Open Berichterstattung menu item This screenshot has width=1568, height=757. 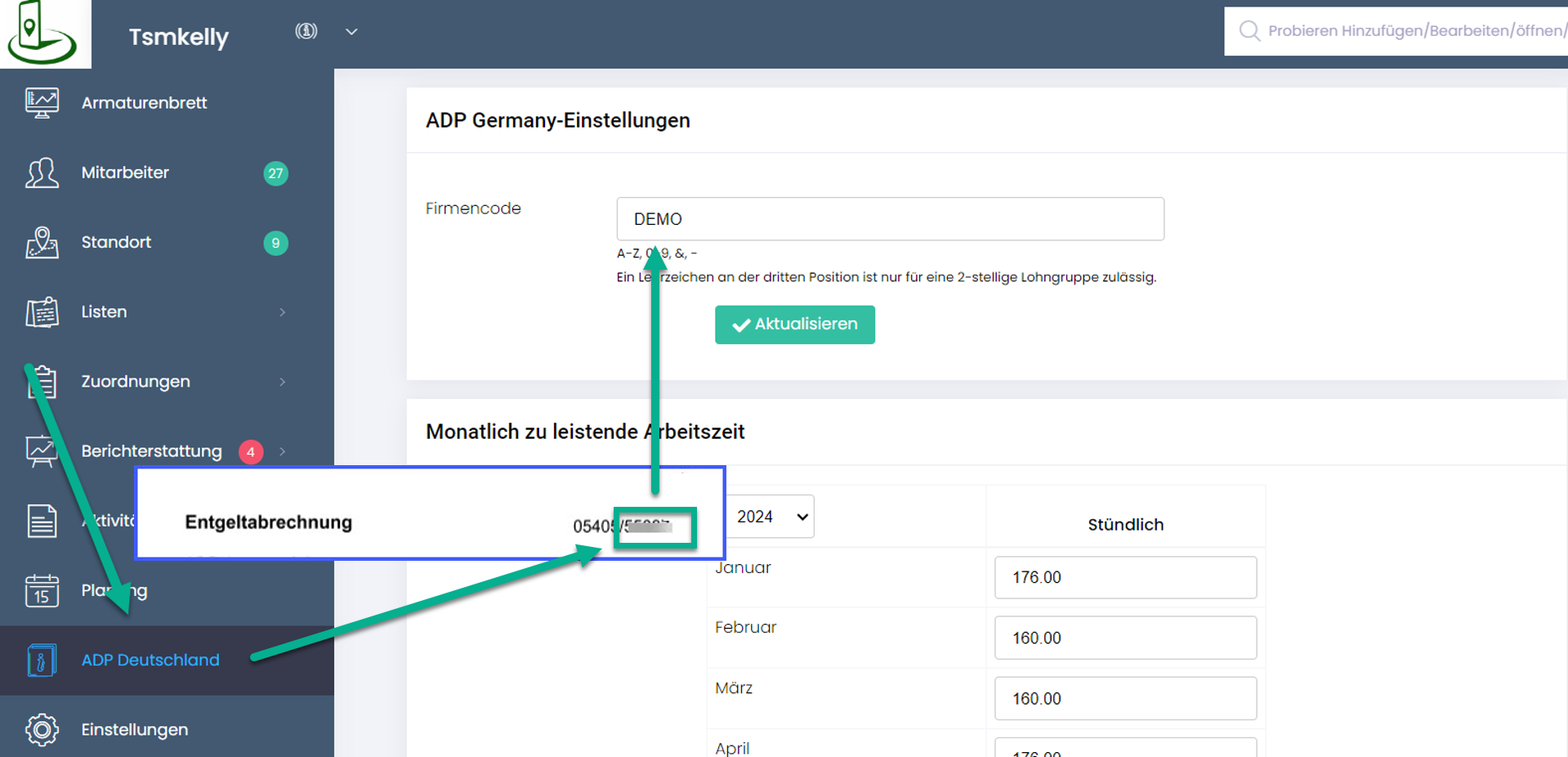151,451
